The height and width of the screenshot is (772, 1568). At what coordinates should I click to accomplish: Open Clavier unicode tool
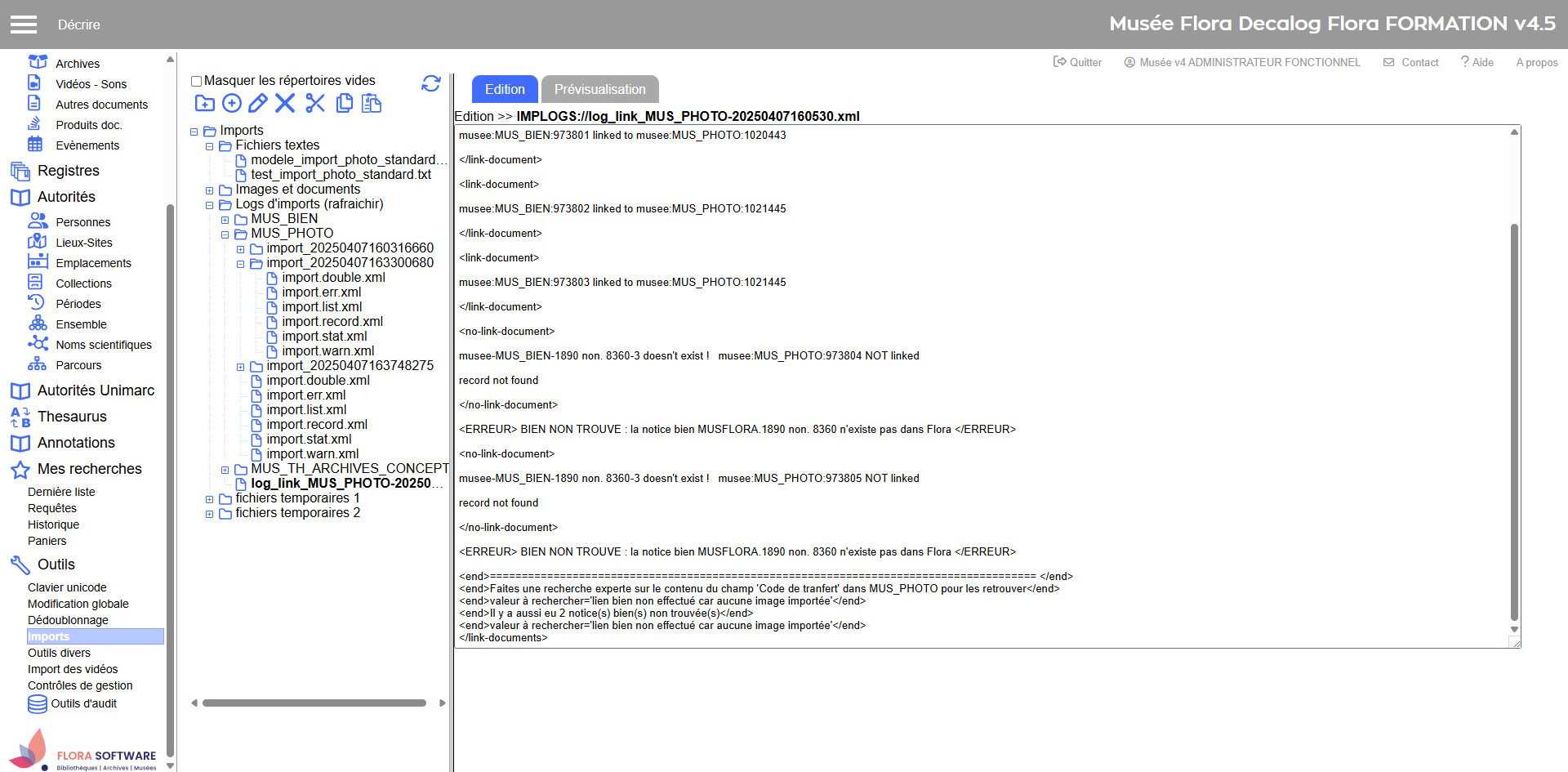click(67, 587)
